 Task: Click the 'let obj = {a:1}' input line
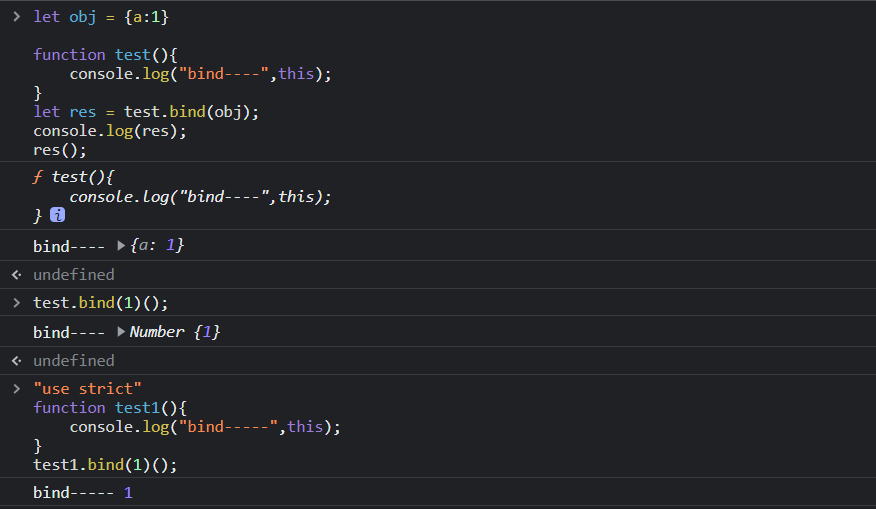coord(101,17)
